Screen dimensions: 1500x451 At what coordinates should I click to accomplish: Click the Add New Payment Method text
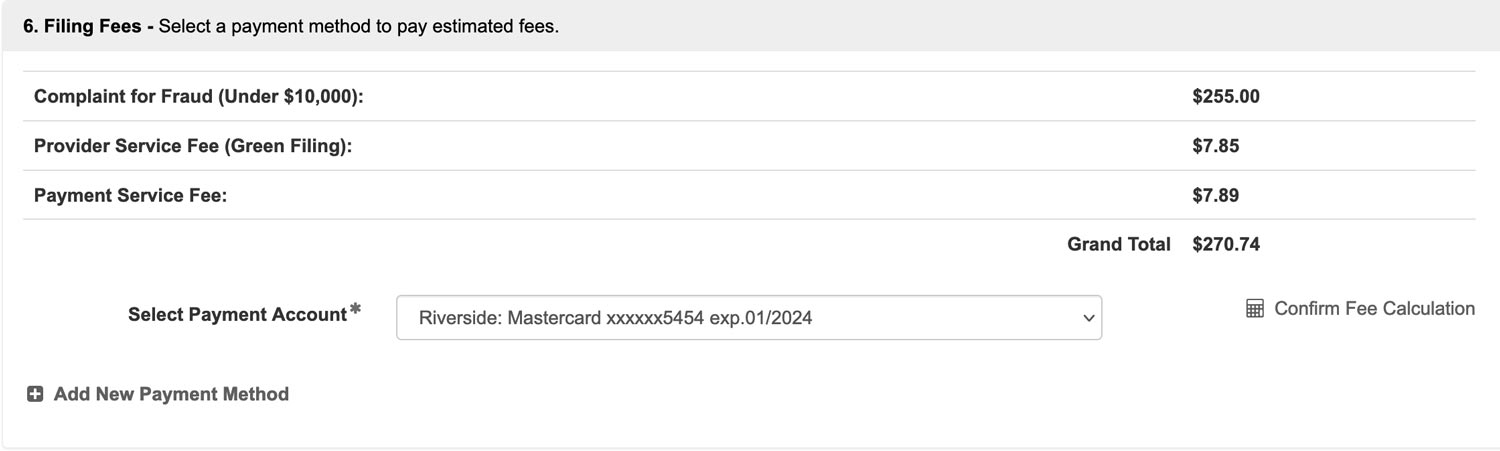tap(171, 395)
